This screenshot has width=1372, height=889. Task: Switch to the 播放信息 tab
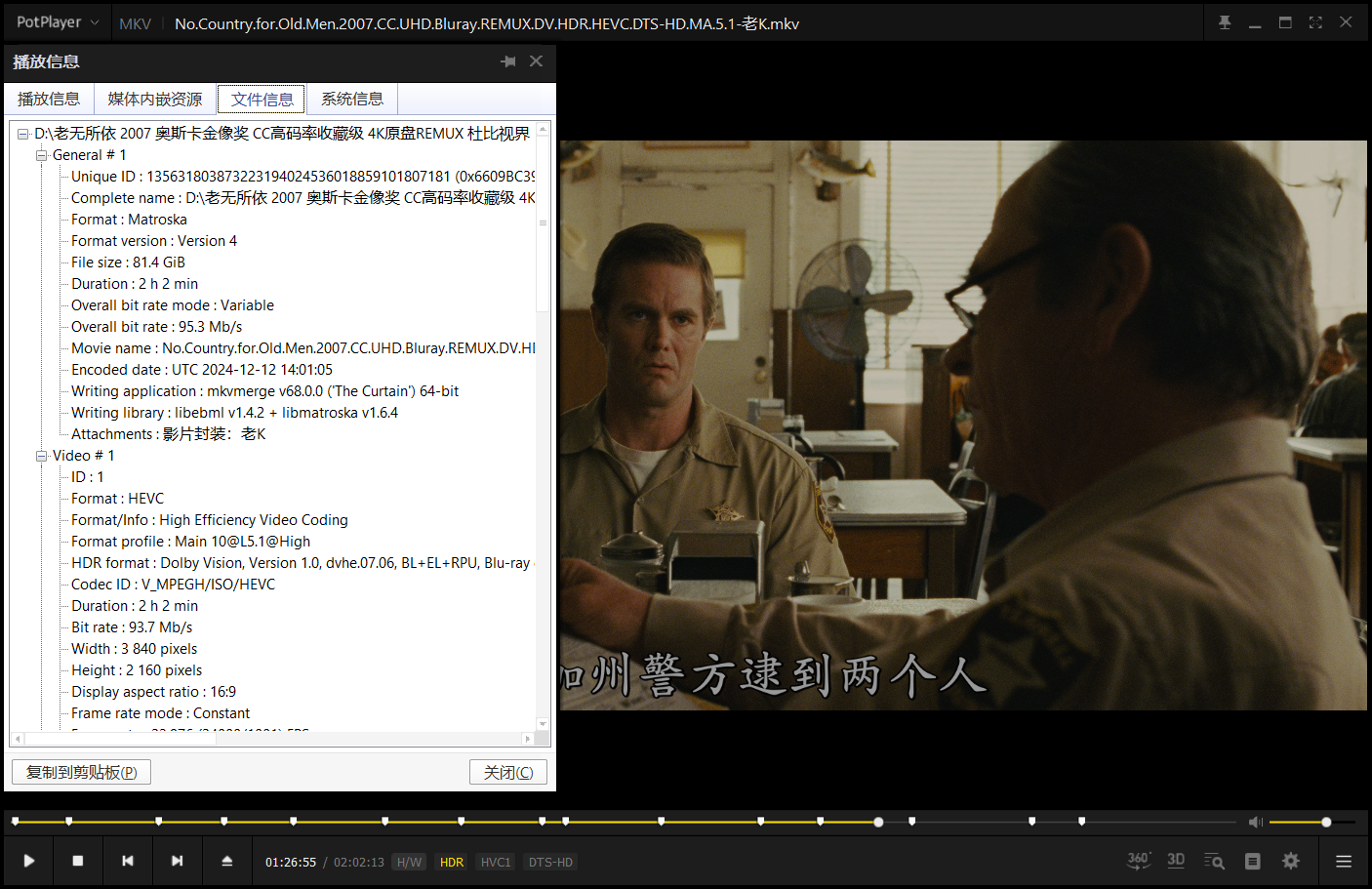49,99
